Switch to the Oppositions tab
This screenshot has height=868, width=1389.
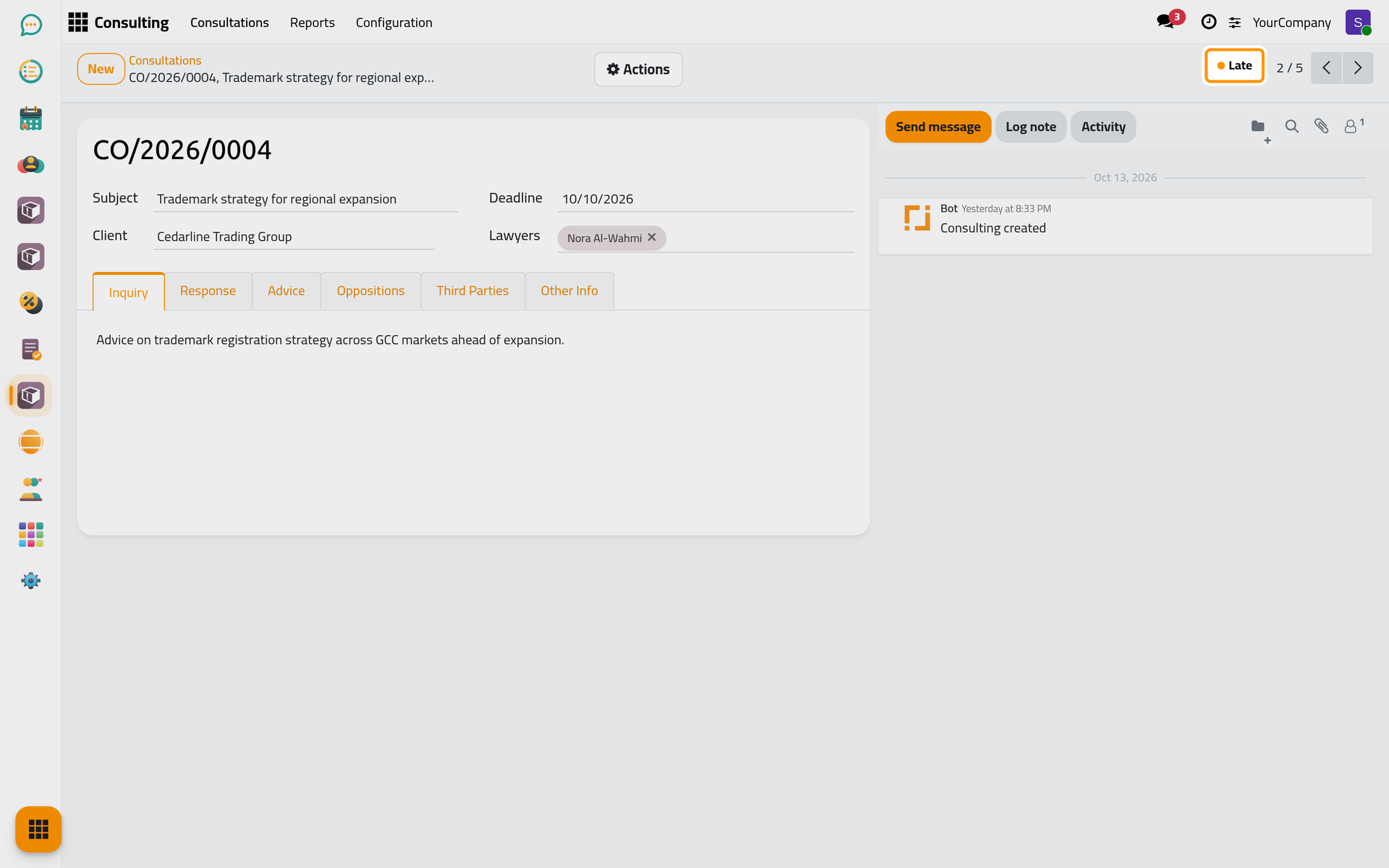[370, 291]
